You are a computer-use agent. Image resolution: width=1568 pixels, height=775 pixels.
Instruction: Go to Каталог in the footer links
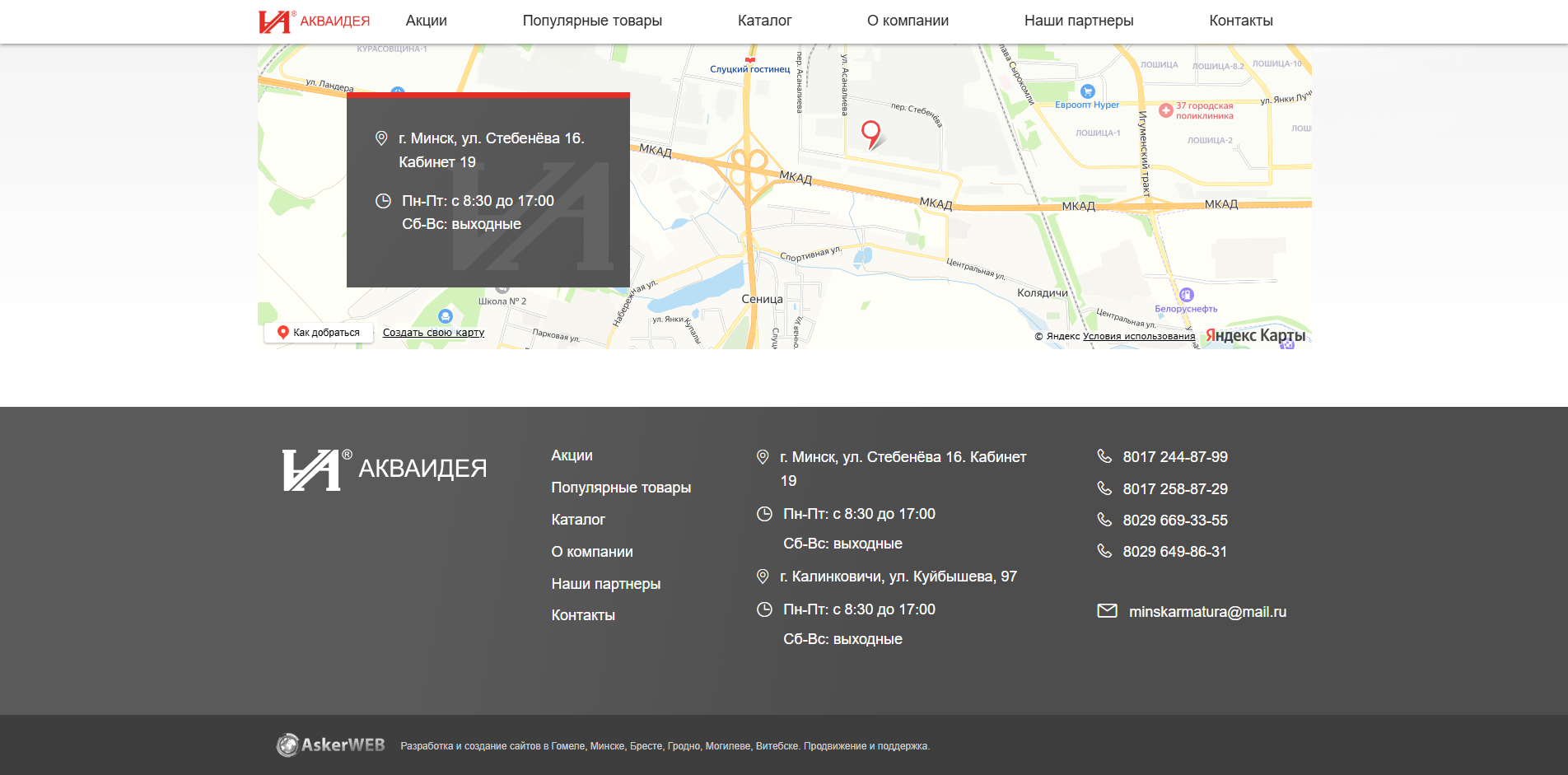pos(578,520)
